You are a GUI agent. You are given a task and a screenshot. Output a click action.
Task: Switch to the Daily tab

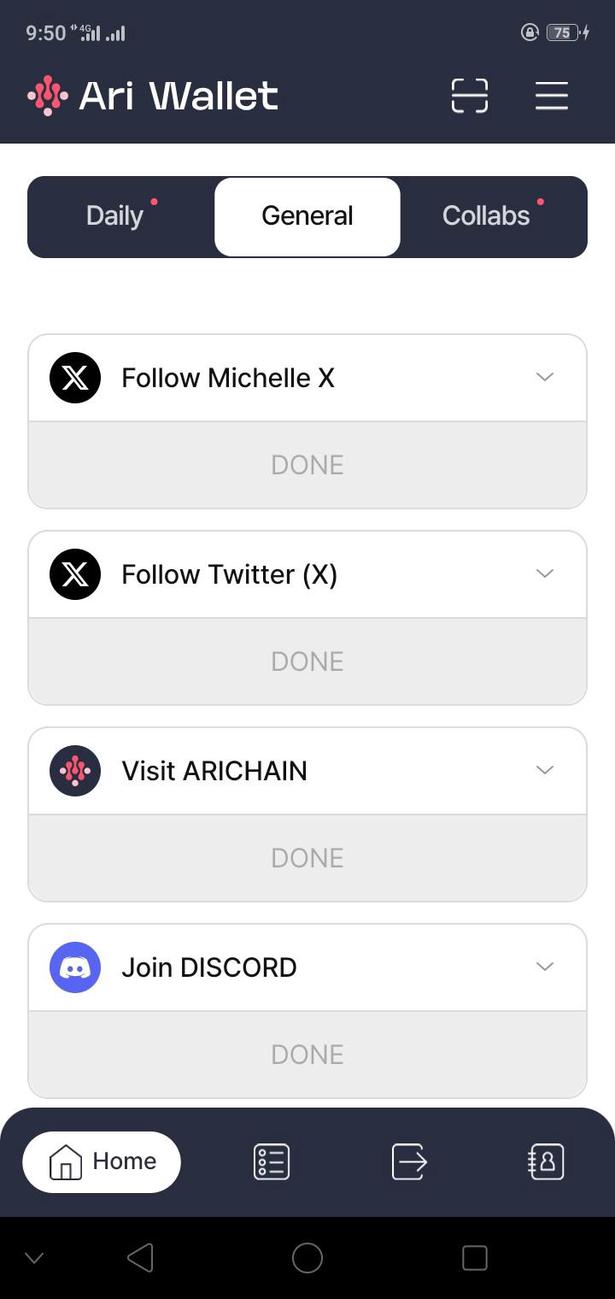click(x=115, y=215)
